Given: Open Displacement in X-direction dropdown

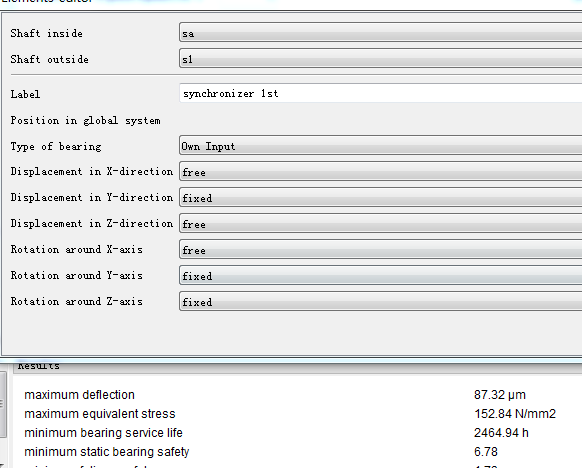Looking at the screenshot, I should tap(380, 171).
